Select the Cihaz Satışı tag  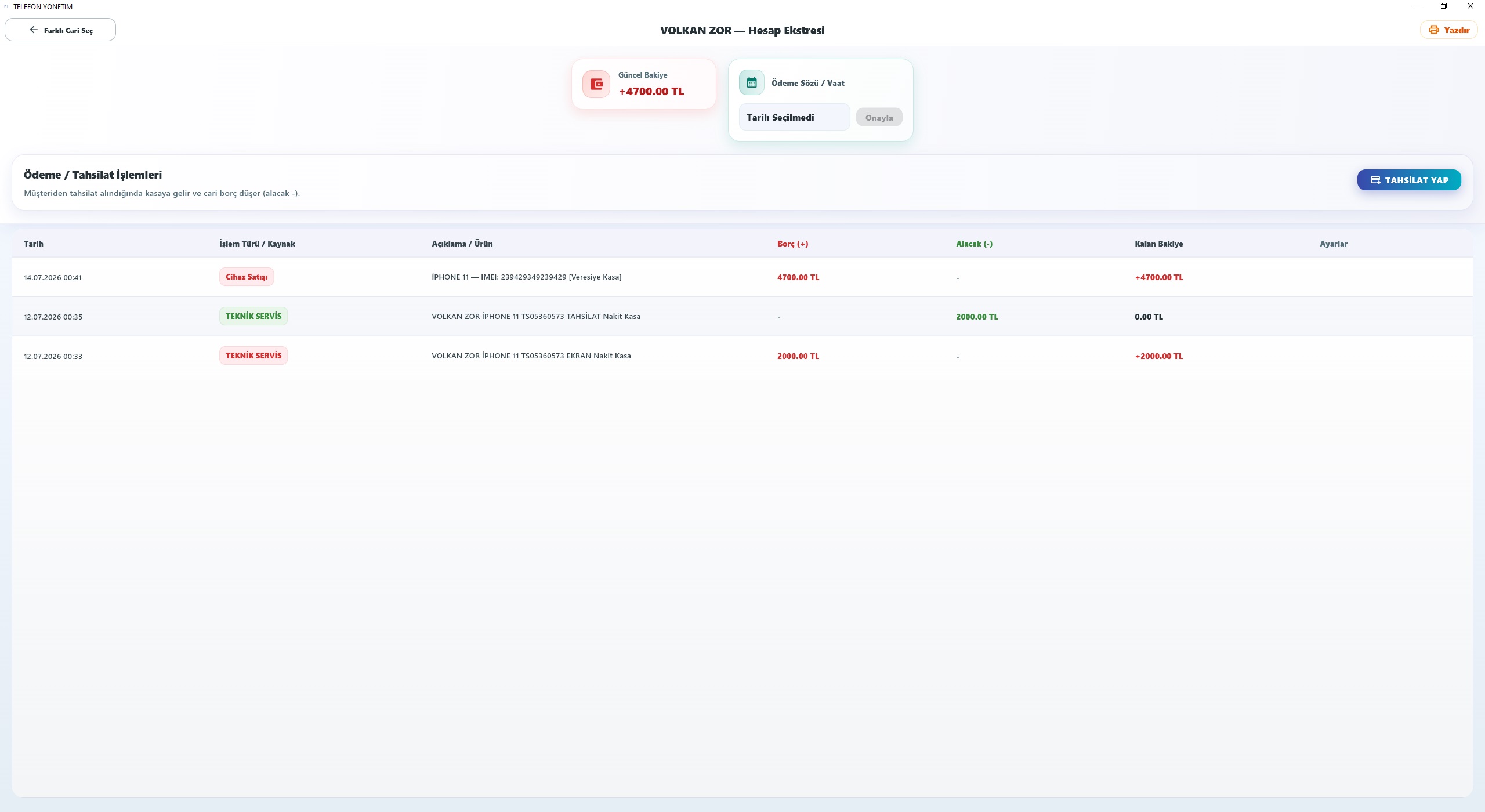click(x=247, y=277)
